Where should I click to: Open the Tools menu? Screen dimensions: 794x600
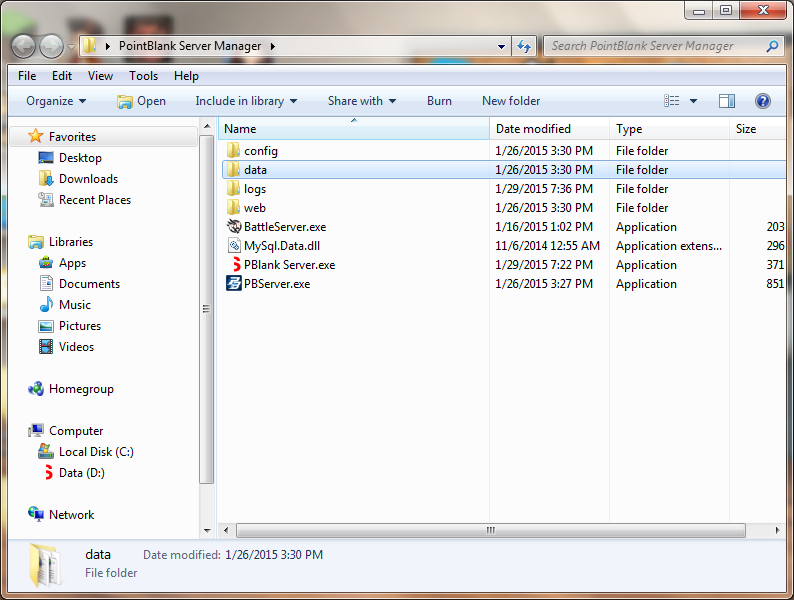click(143, 76)
